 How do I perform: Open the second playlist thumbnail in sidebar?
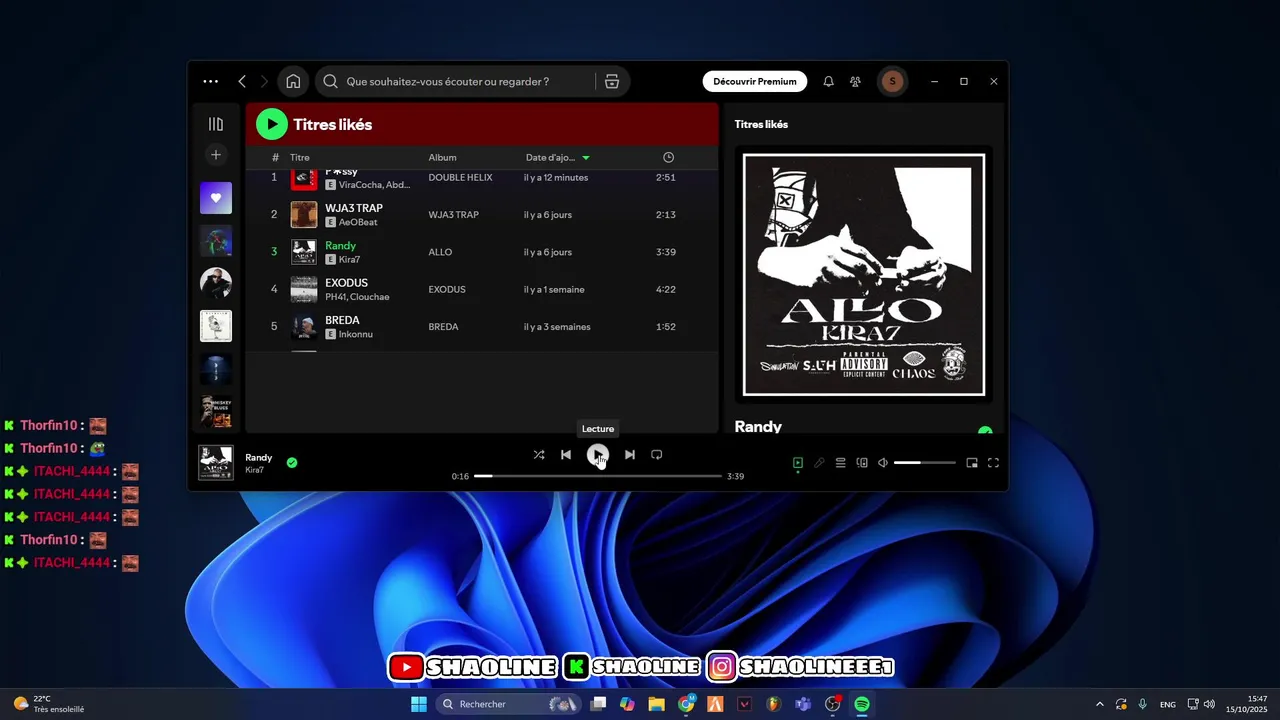pyautogui.click(x=216, y=241)
